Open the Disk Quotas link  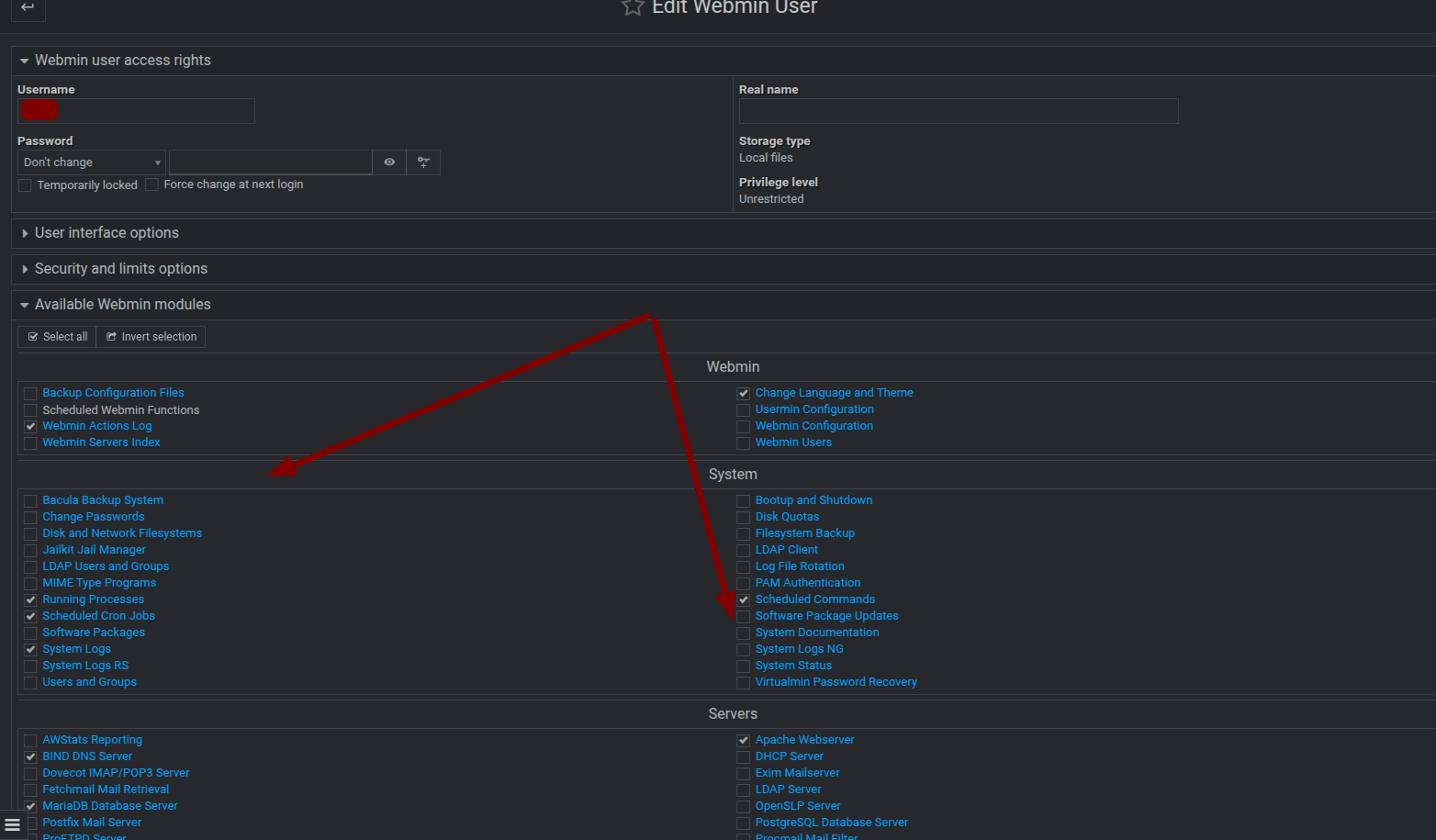(787, 517)
